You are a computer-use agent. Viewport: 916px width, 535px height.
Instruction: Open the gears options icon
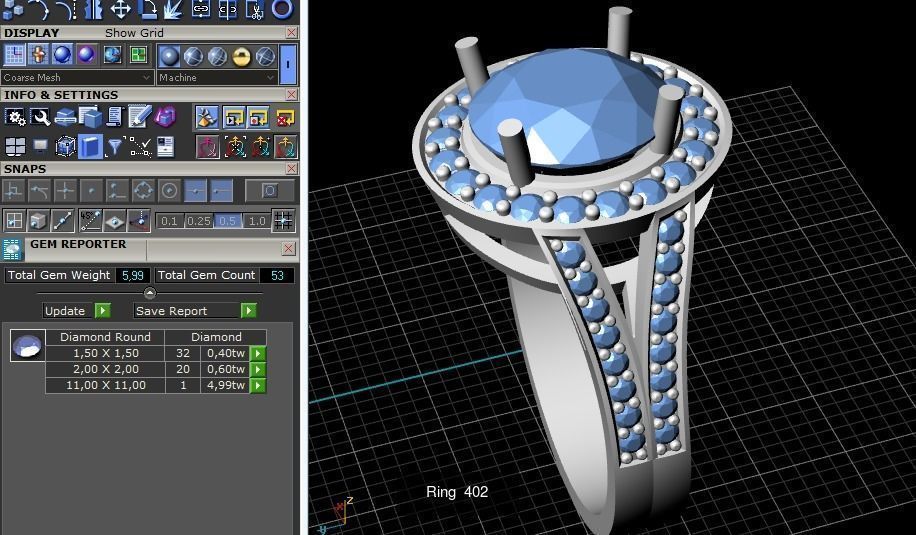pos(15,117)
